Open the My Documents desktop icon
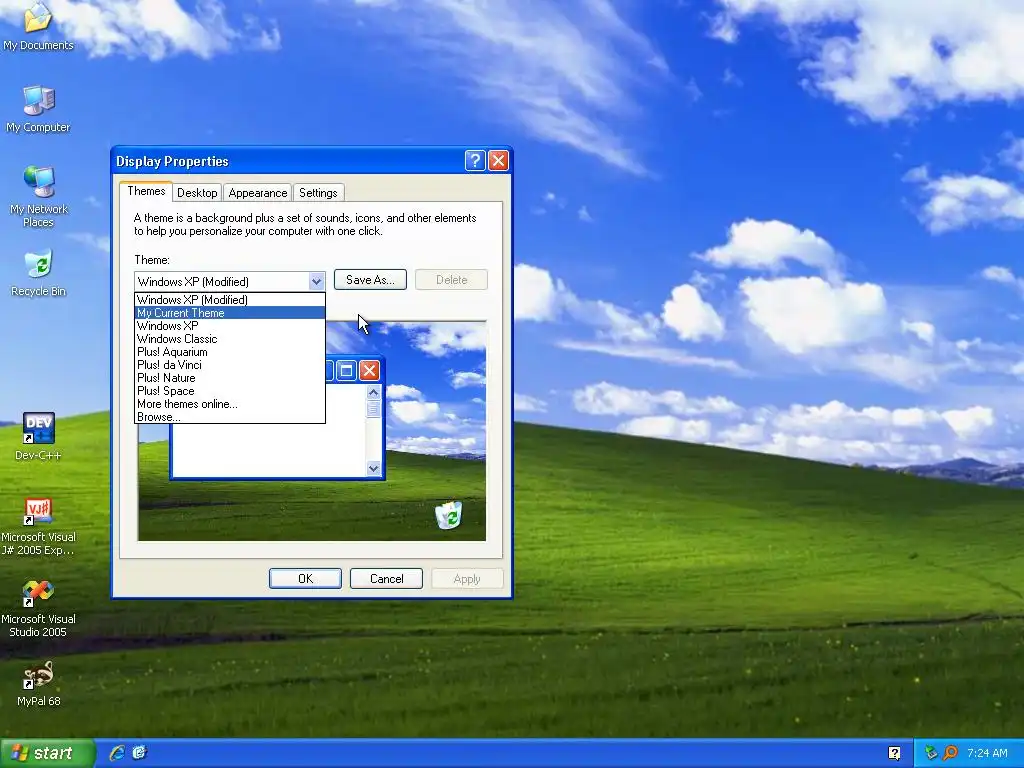Viewport: 1024px width, 768px height. 38,26
